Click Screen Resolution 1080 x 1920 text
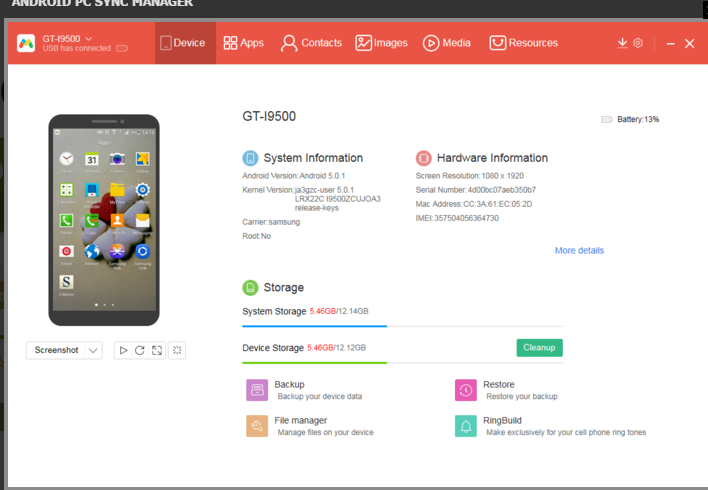Viewport: 708px width, 490px height. click(x=470, y=176)
